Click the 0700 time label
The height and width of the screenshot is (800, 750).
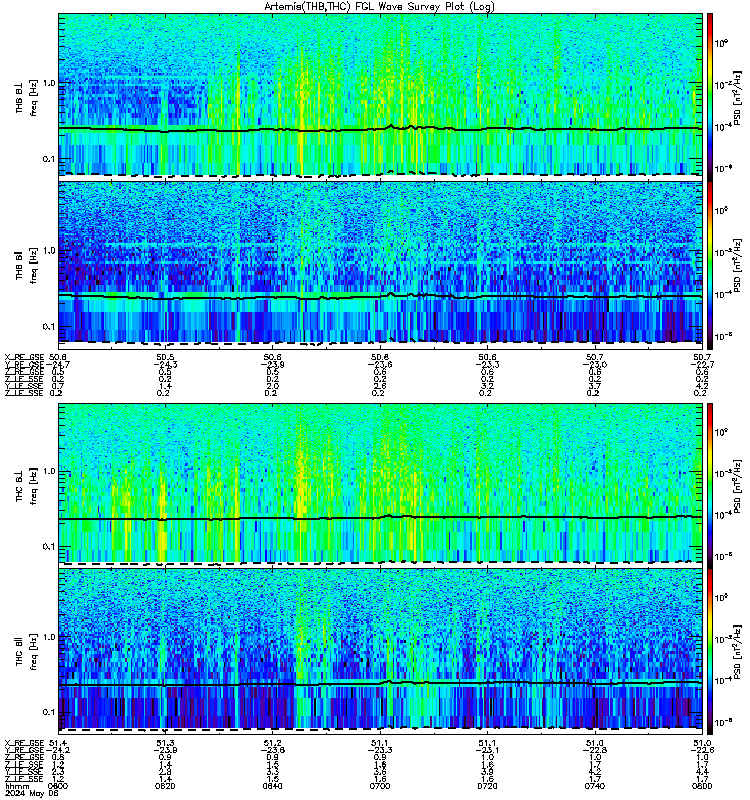380,786
